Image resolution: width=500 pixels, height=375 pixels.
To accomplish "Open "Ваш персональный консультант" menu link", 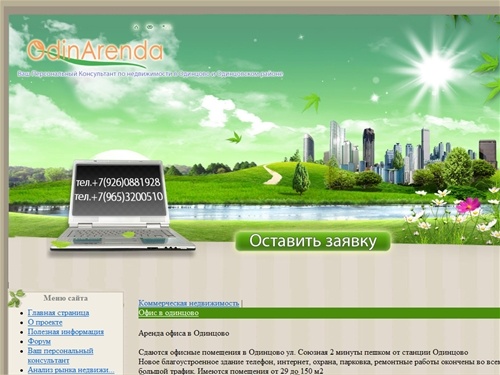I will coord(60,356).
